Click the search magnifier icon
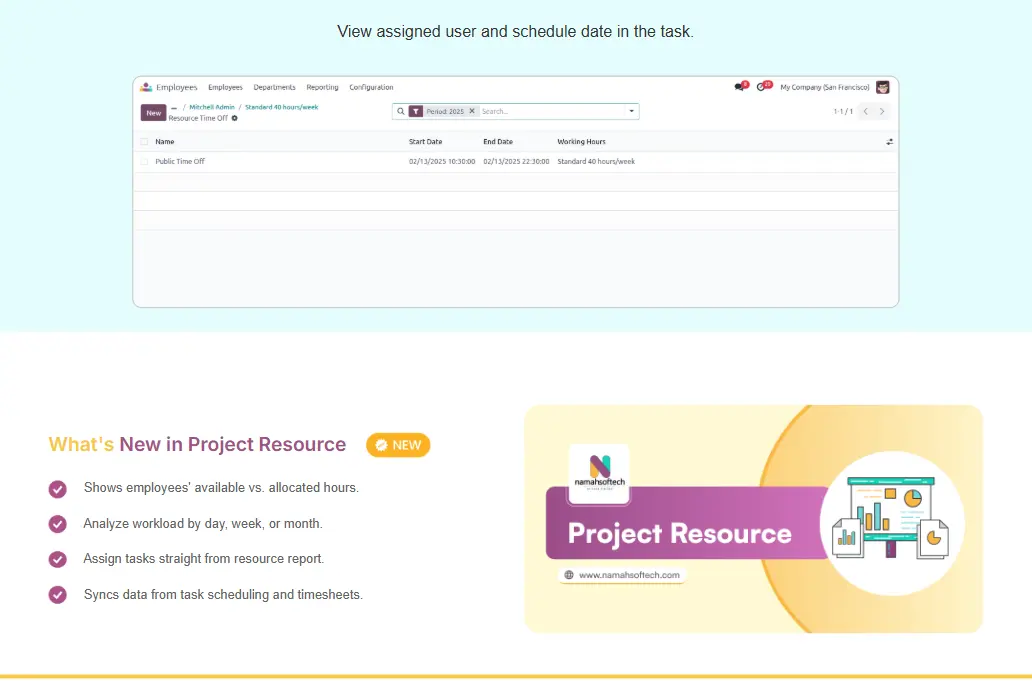 [401, 112]
